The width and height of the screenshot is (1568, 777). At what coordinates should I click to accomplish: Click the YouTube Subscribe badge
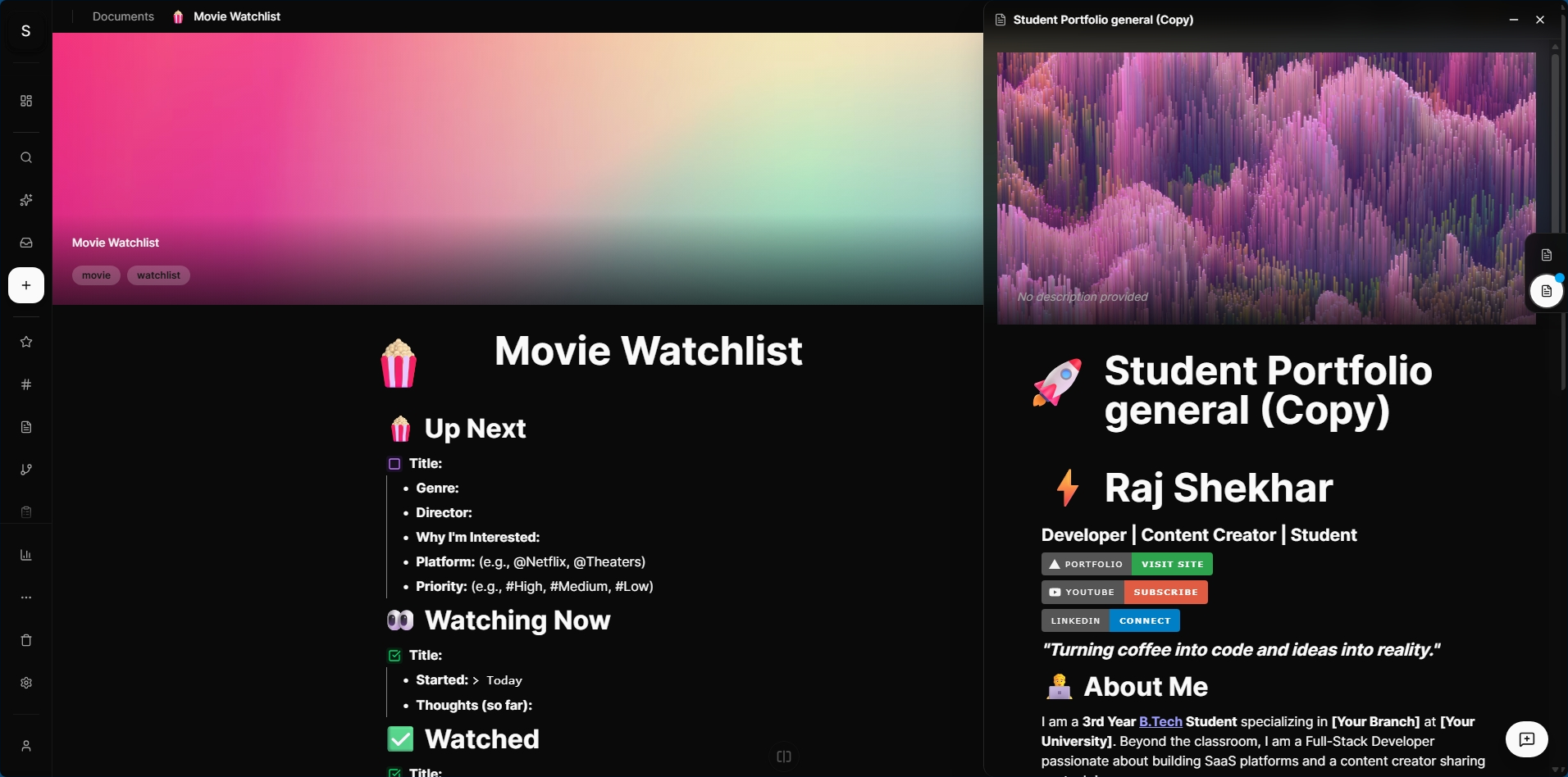1165,592
